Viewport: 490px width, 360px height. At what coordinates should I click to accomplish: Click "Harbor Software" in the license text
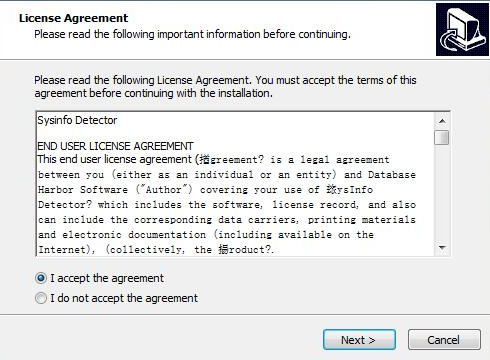tap(83, 190)
